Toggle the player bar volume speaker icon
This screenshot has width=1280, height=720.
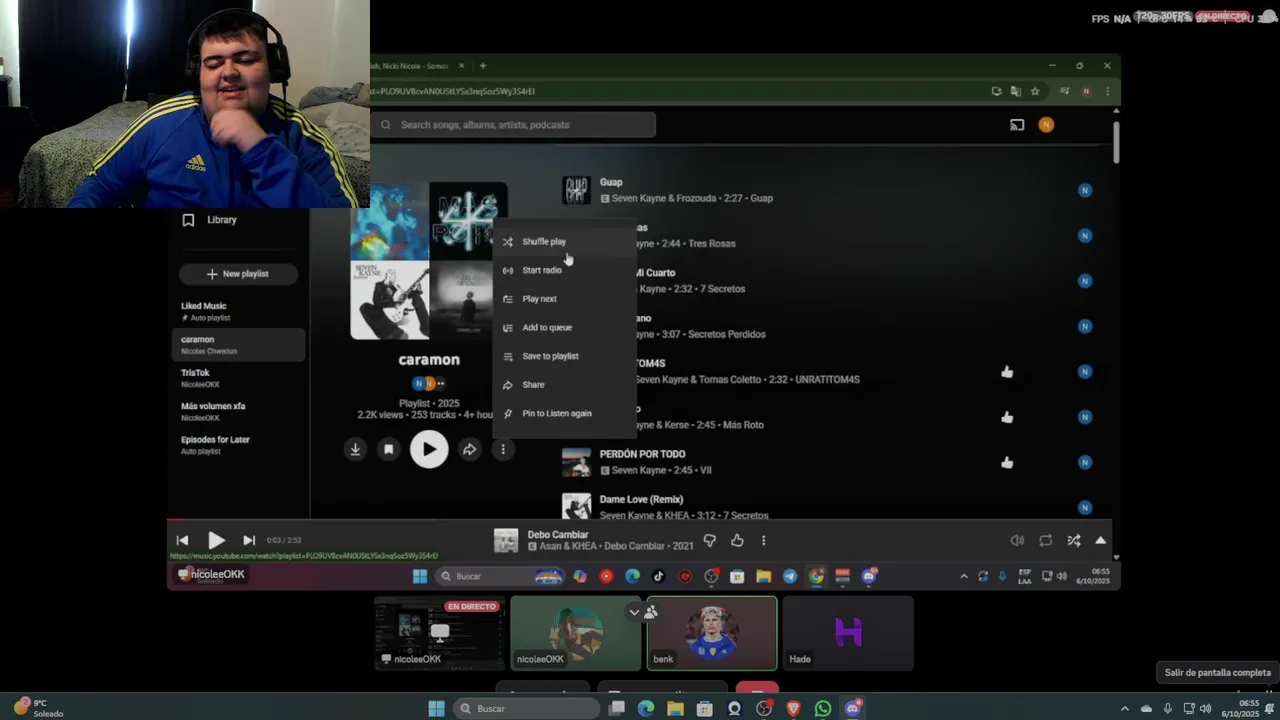[x=1017, y=541]
